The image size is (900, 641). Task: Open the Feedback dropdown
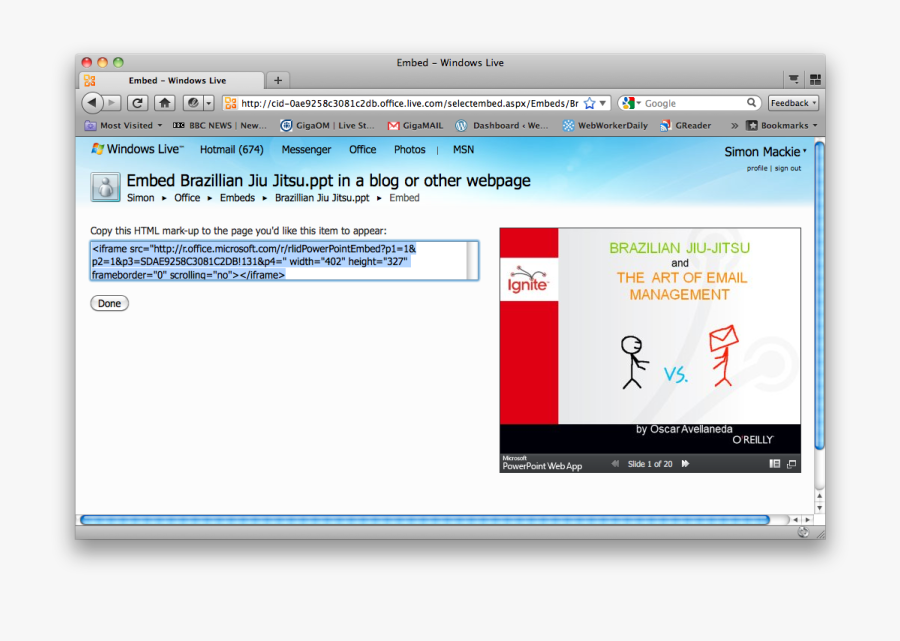click(x=793, y=102)
